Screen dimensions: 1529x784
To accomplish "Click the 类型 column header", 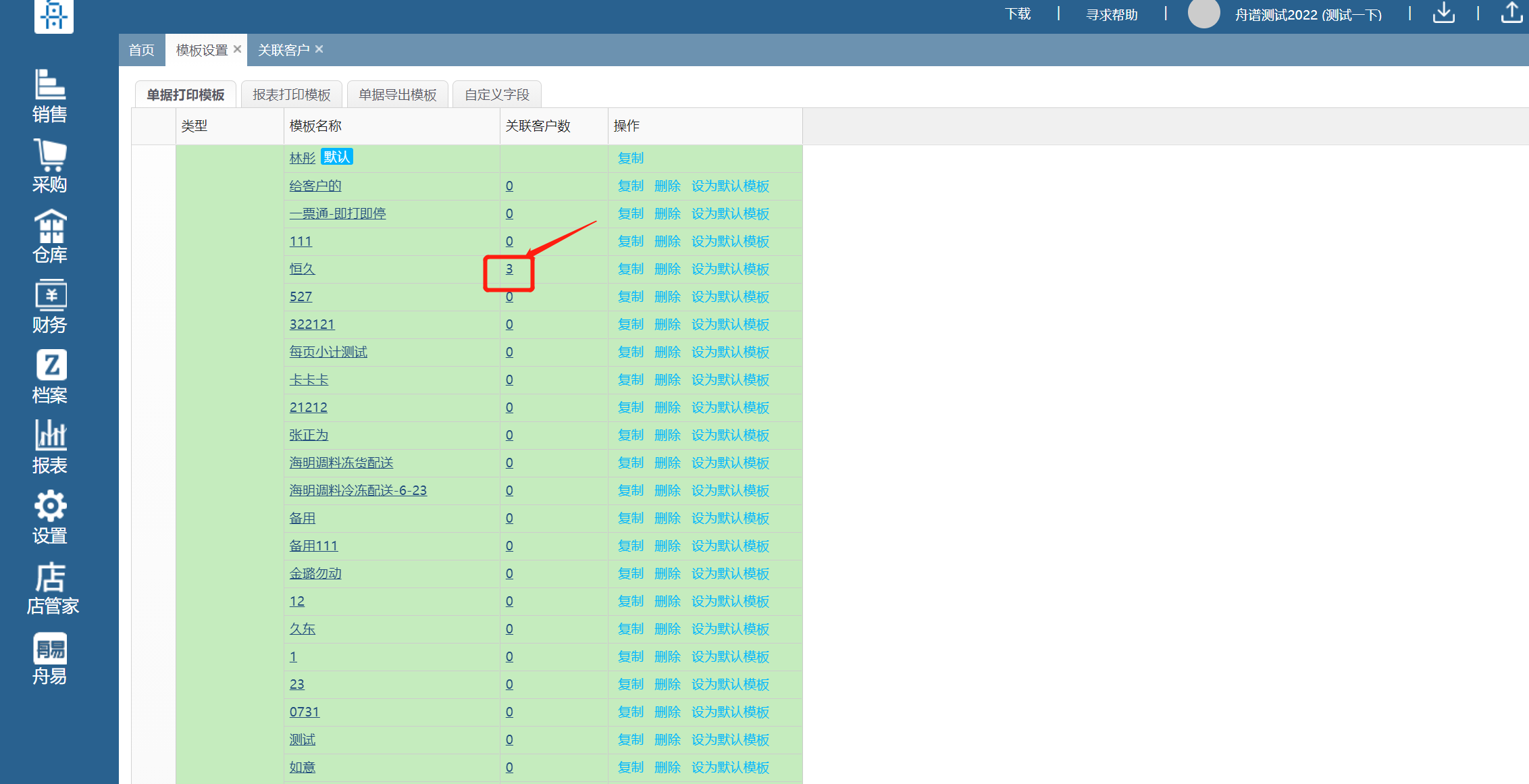I will [230, 126].
